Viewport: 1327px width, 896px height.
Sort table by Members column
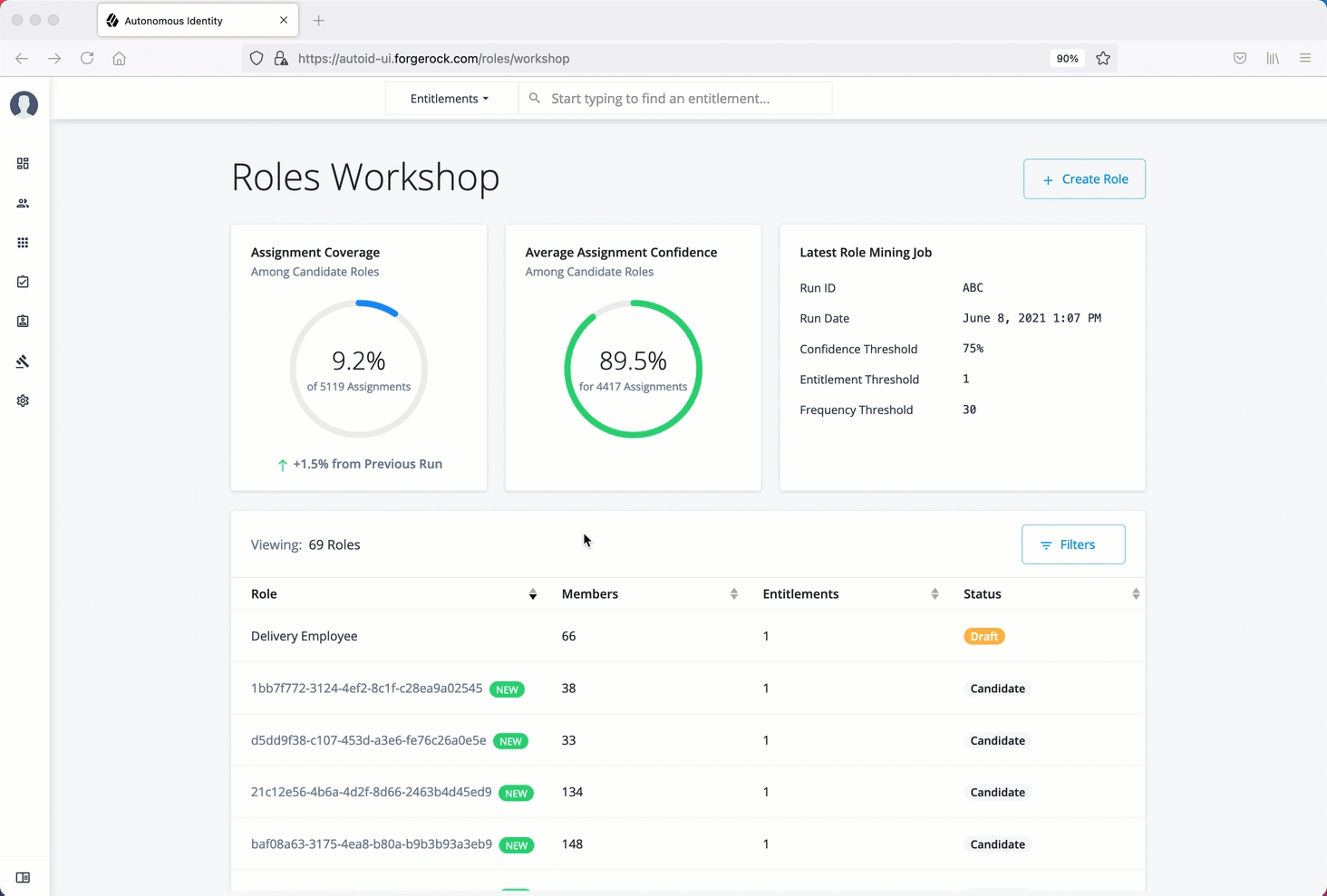(733, 594)
